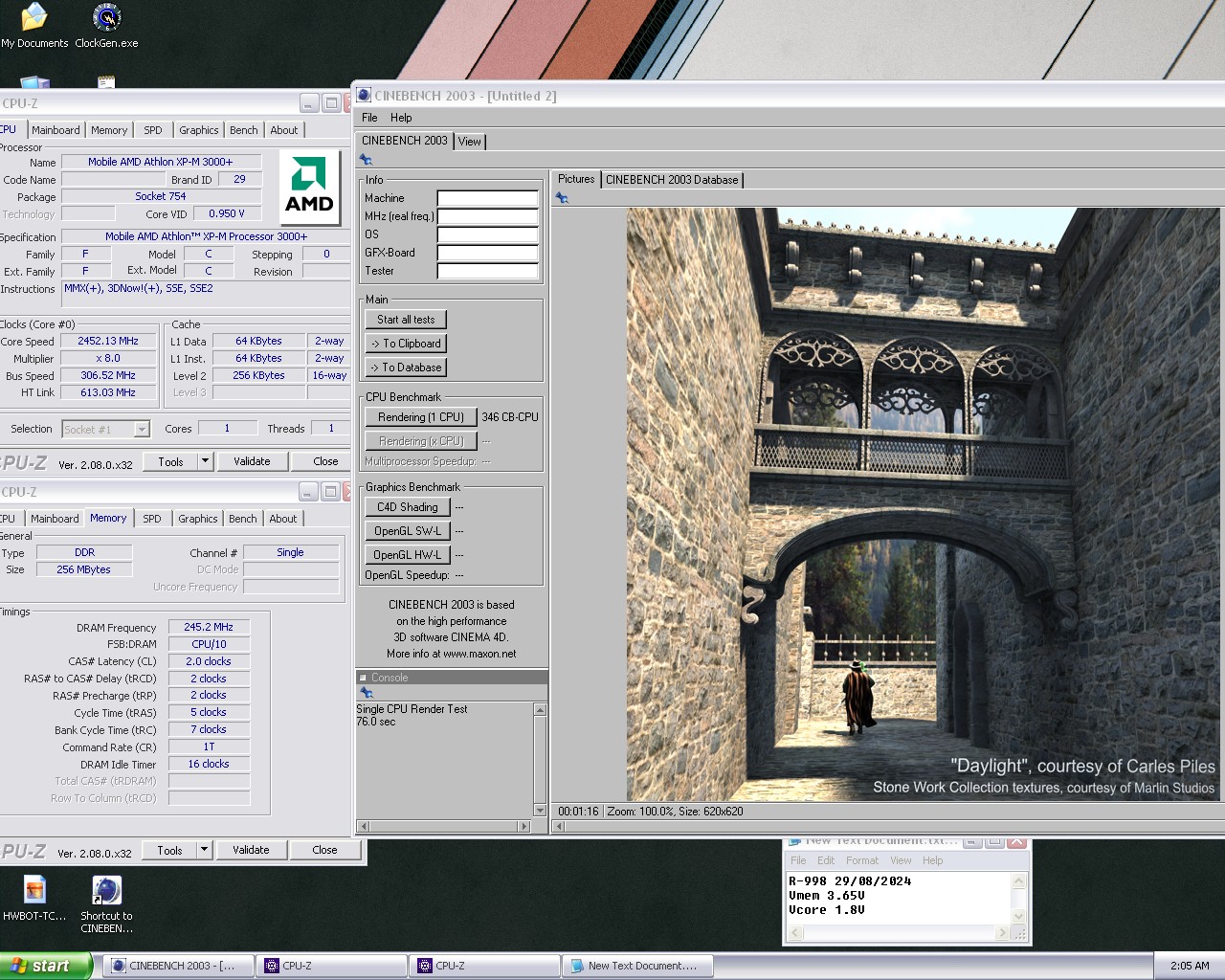The width and height of the screenshot is (1225, 980).
Task: Select the CINEBENCH 2003 tab
Action: tap(405, 141)
